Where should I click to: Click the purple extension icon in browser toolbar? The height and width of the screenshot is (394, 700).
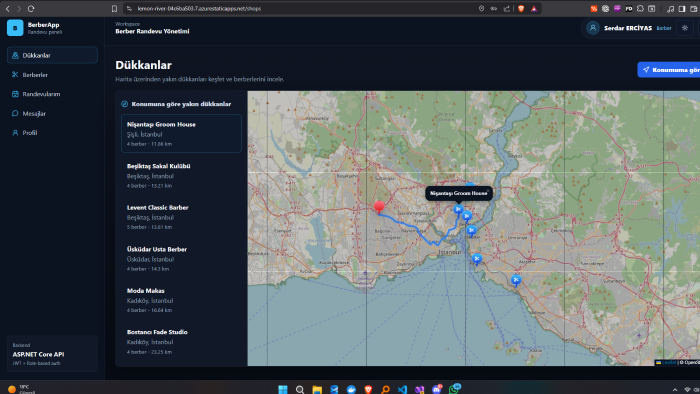point(617,8)
